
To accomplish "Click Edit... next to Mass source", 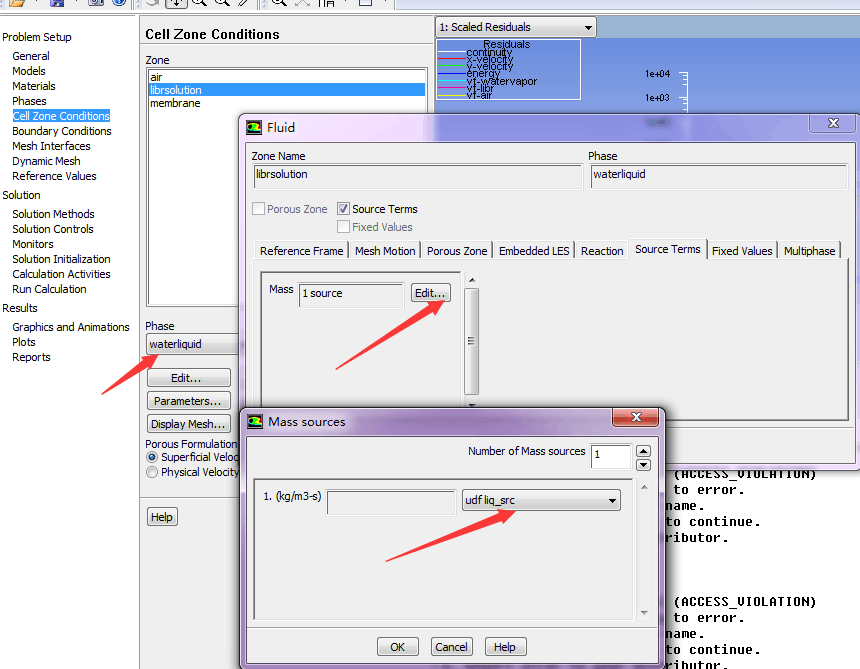I will coord(431,293).
